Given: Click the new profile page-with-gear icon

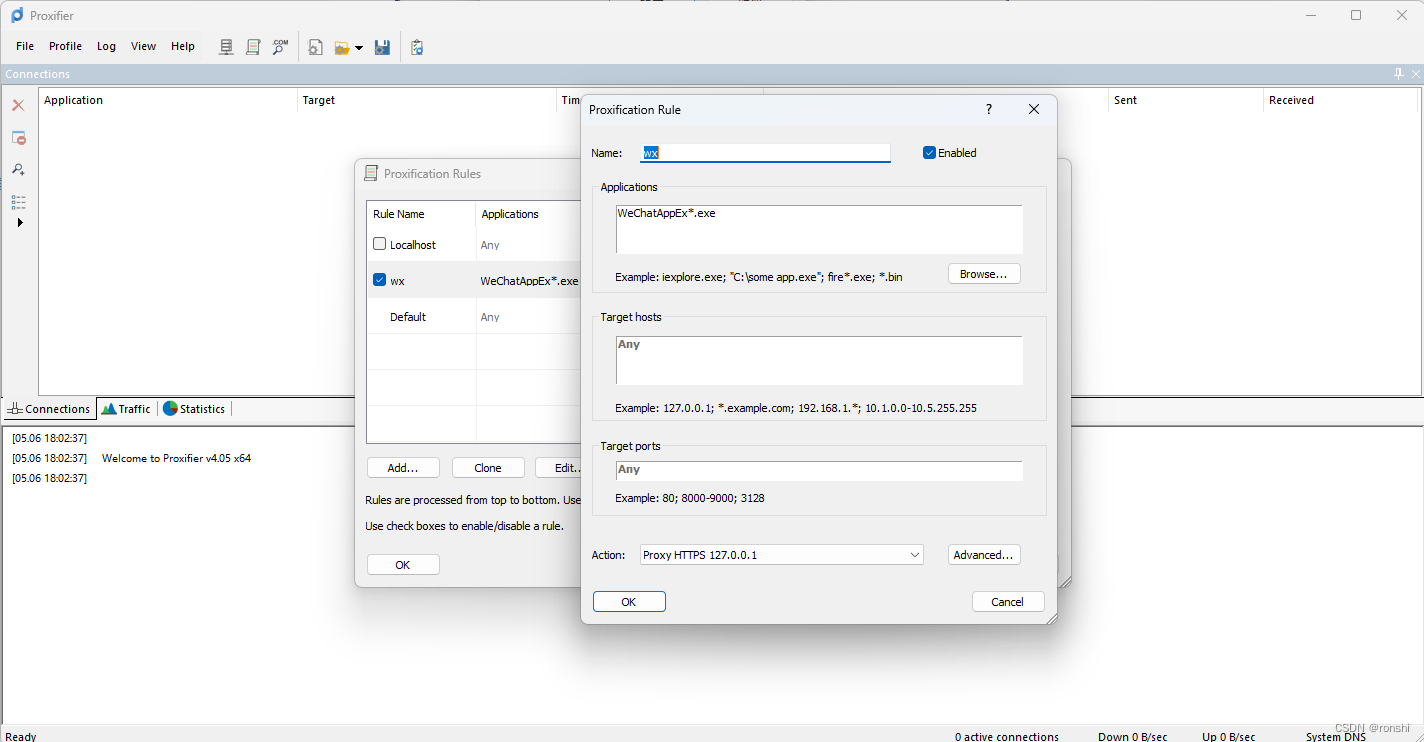Looking at the screenshot, I should pyautogui.click(x=315, y=47).
